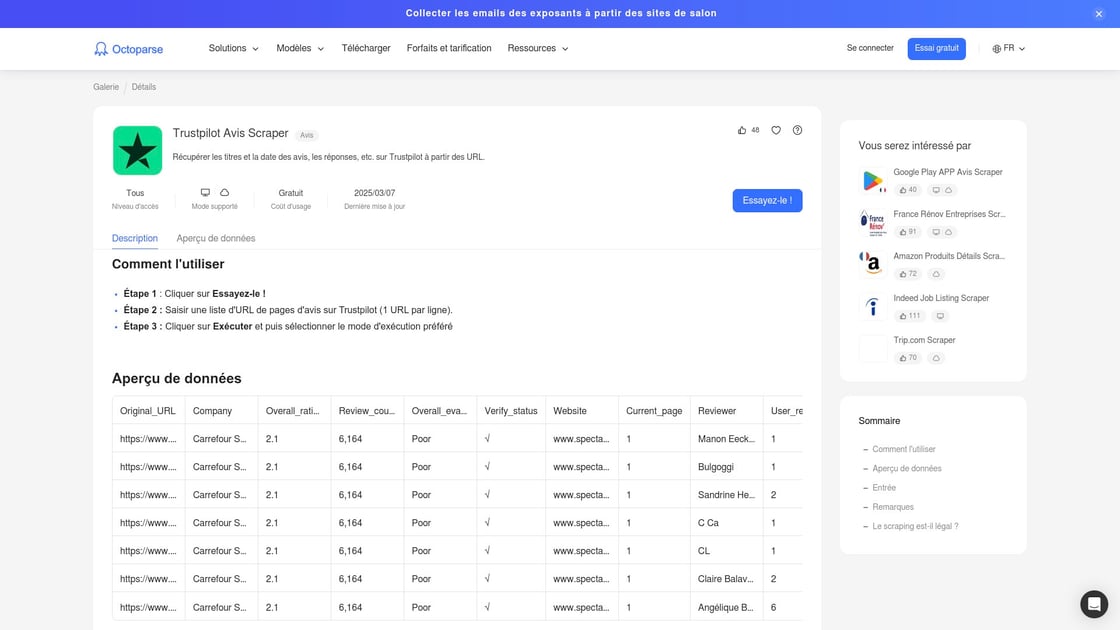Select the C Ca reviewer cell
The width and height of the screenshot is (1120, 630).
[726, 523]
